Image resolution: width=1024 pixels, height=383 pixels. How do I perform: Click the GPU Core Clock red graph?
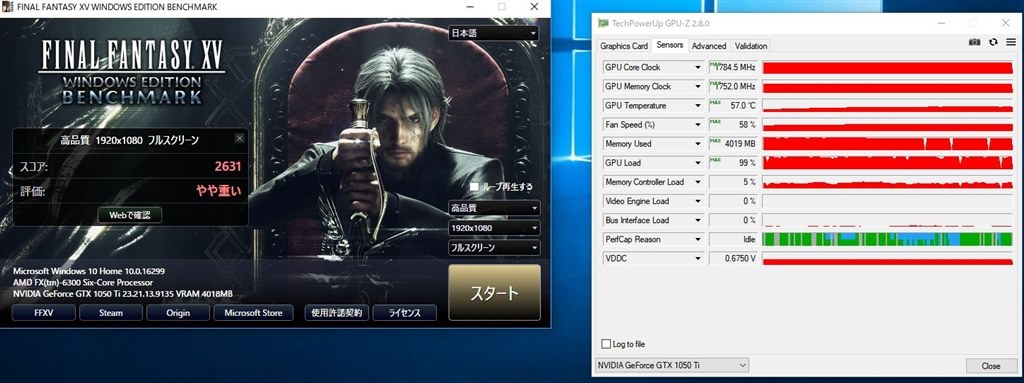tap(887, 67)
